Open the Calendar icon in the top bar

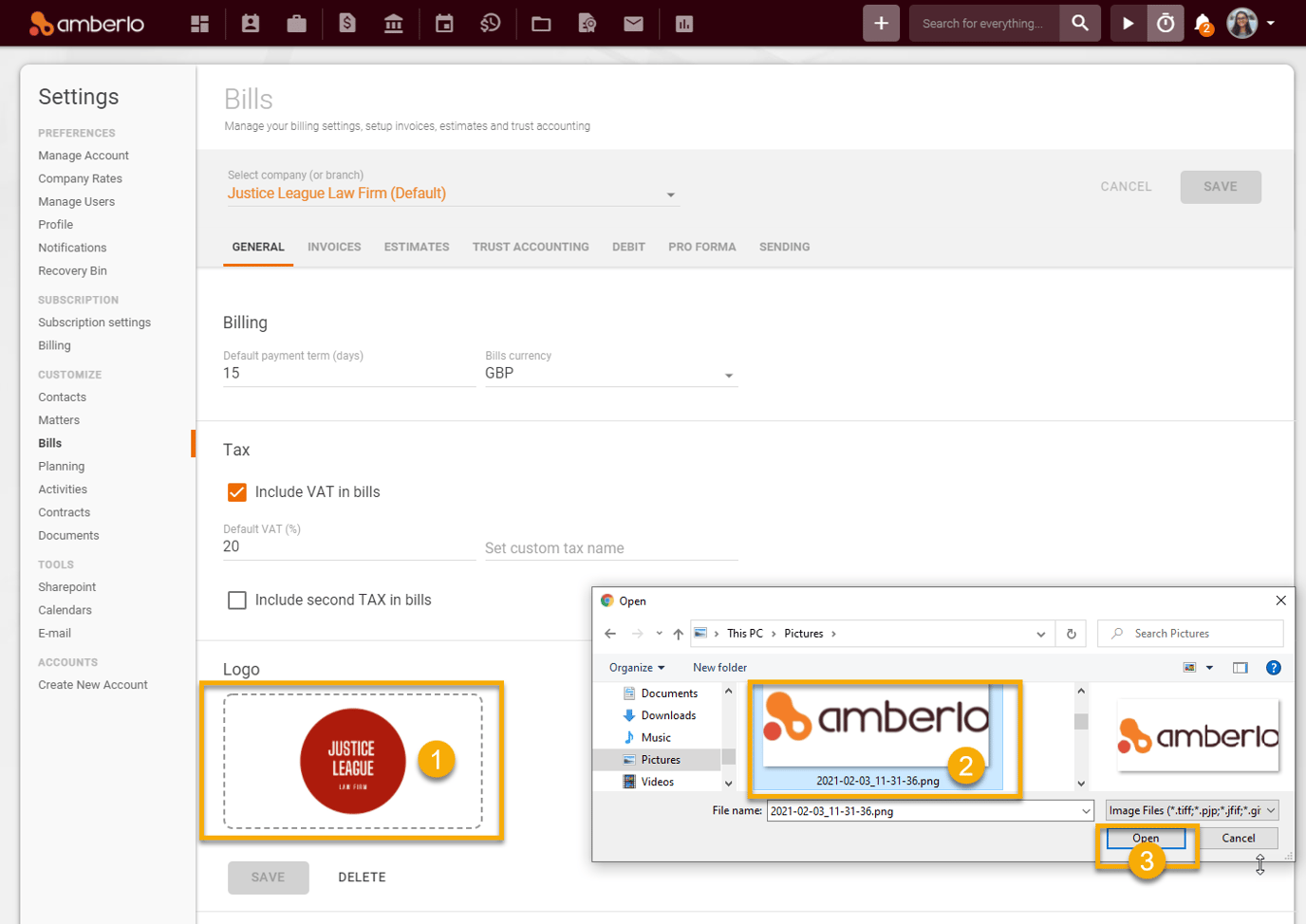coord(443,23)
